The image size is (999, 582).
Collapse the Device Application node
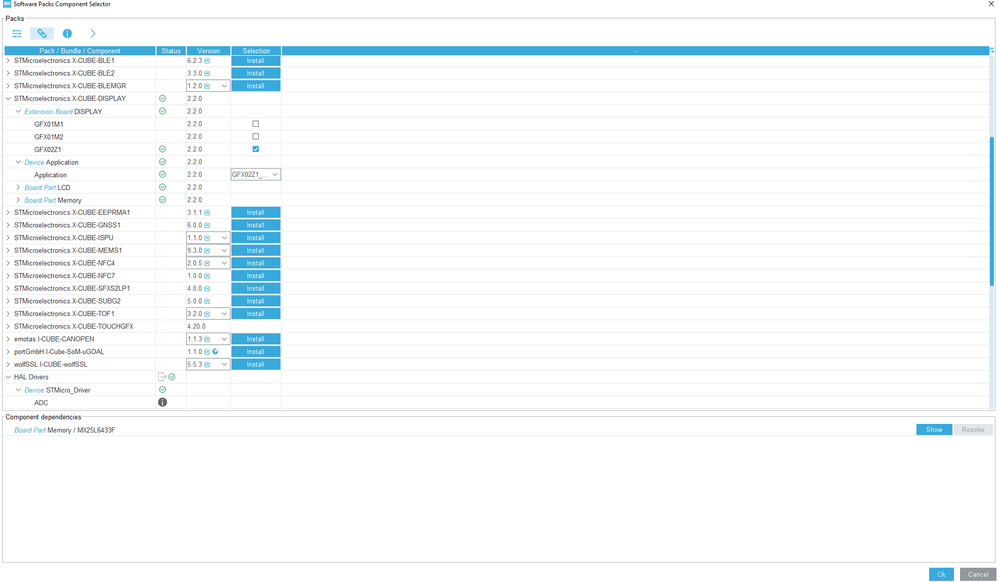[18, 162]
